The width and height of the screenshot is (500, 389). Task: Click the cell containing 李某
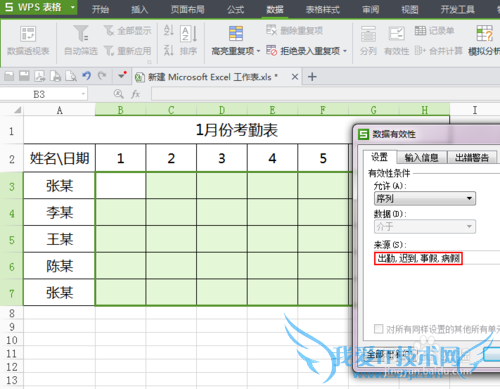pyautogui.click(x=59, y=212)
